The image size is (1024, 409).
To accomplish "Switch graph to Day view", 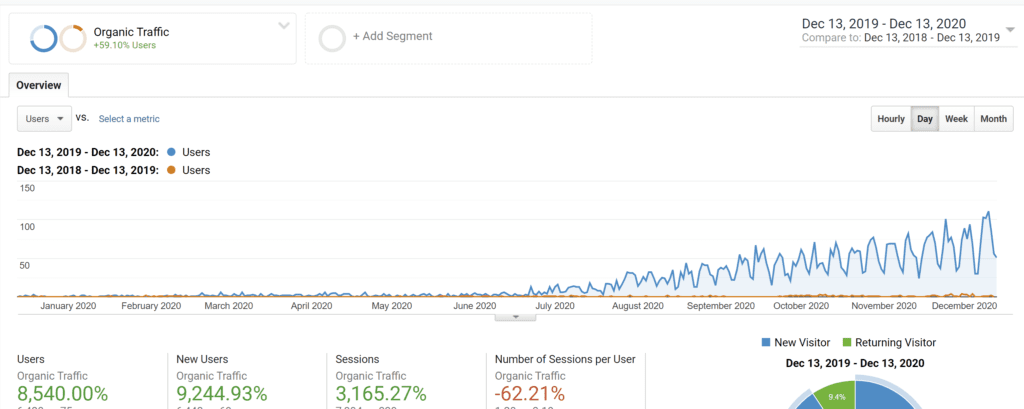I will click(x=925, y=119).
